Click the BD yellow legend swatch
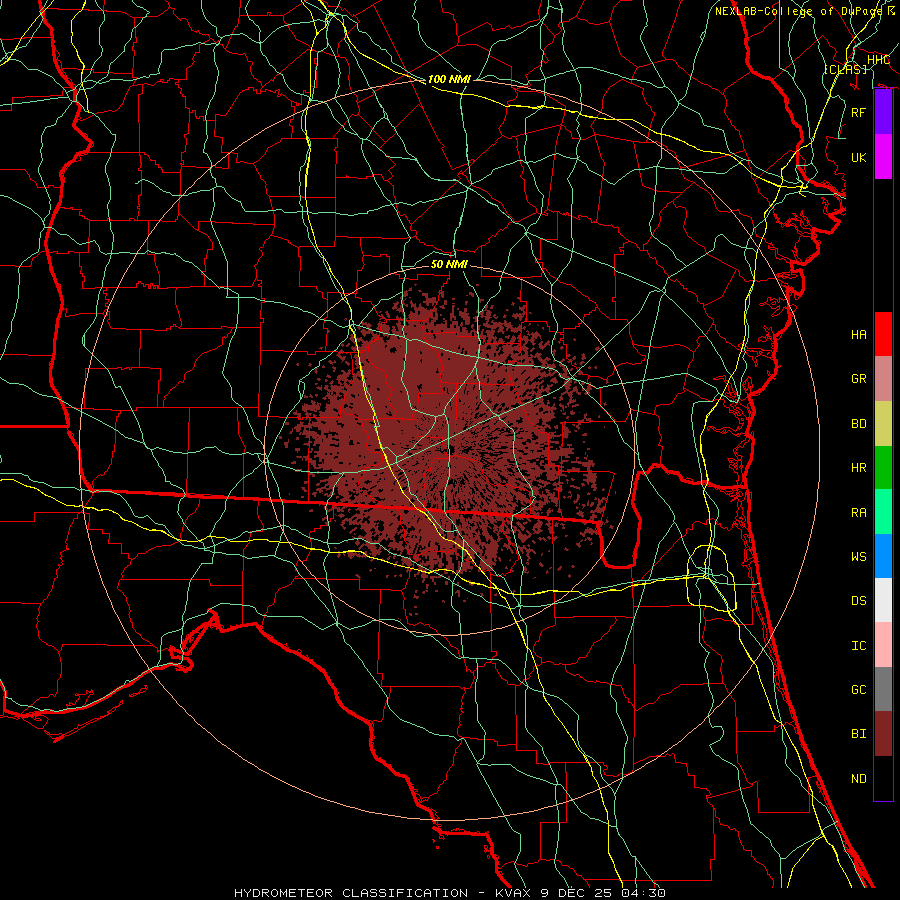The width and height of the screenshot is (900, 900). tap(883, 423)
